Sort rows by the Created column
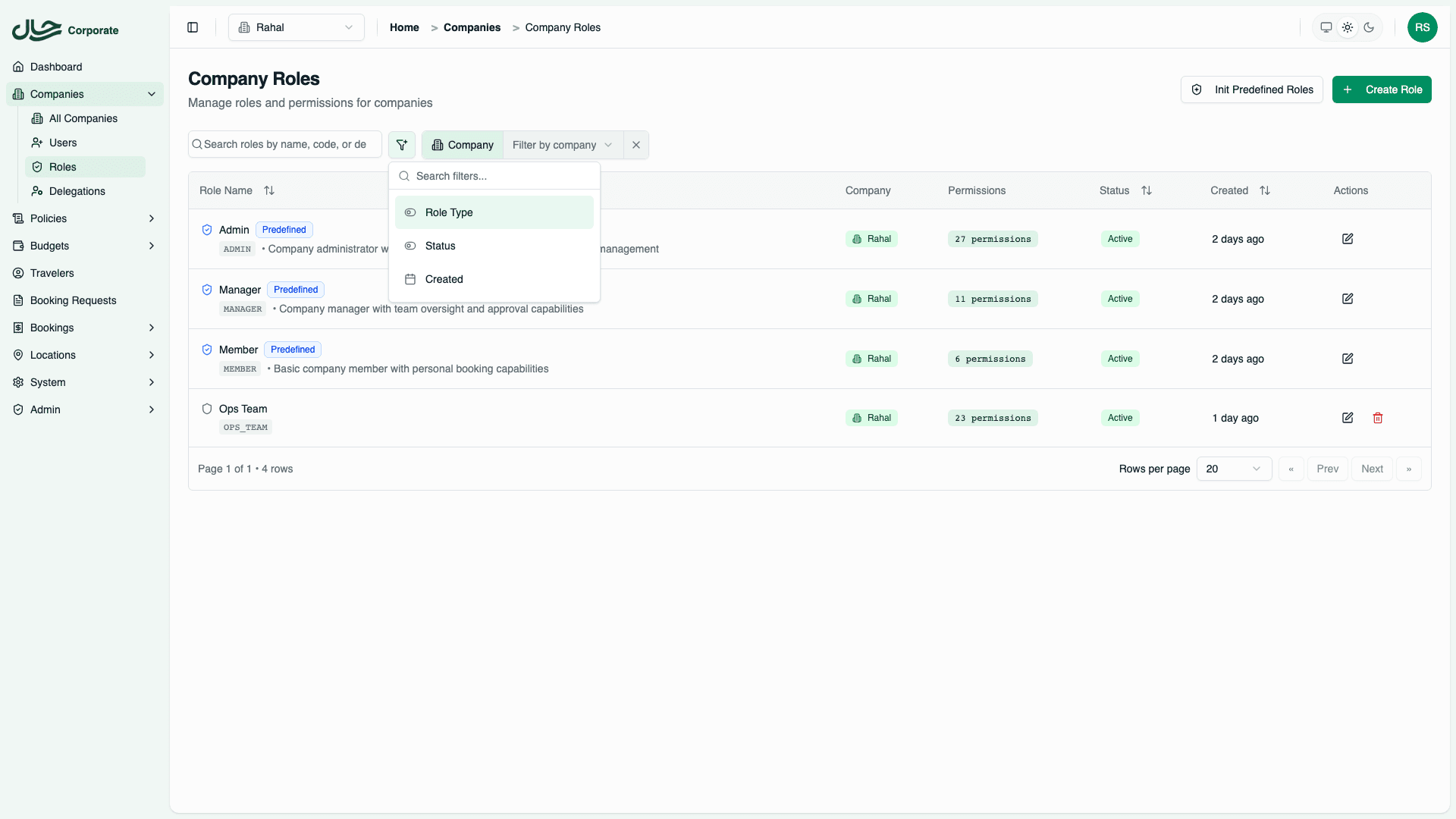The height and width of the screenshot is (819, 1456). 1264,190
